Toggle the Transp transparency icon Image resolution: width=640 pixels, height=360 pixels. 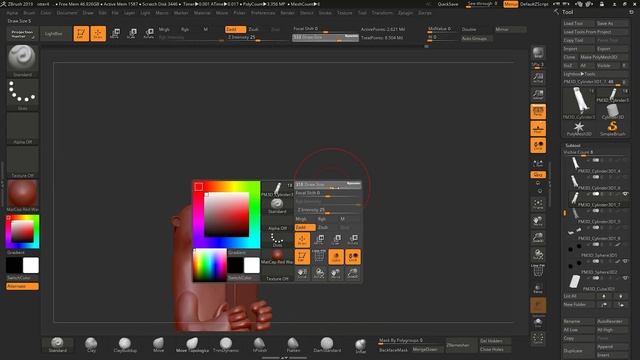tap(538, 288)
